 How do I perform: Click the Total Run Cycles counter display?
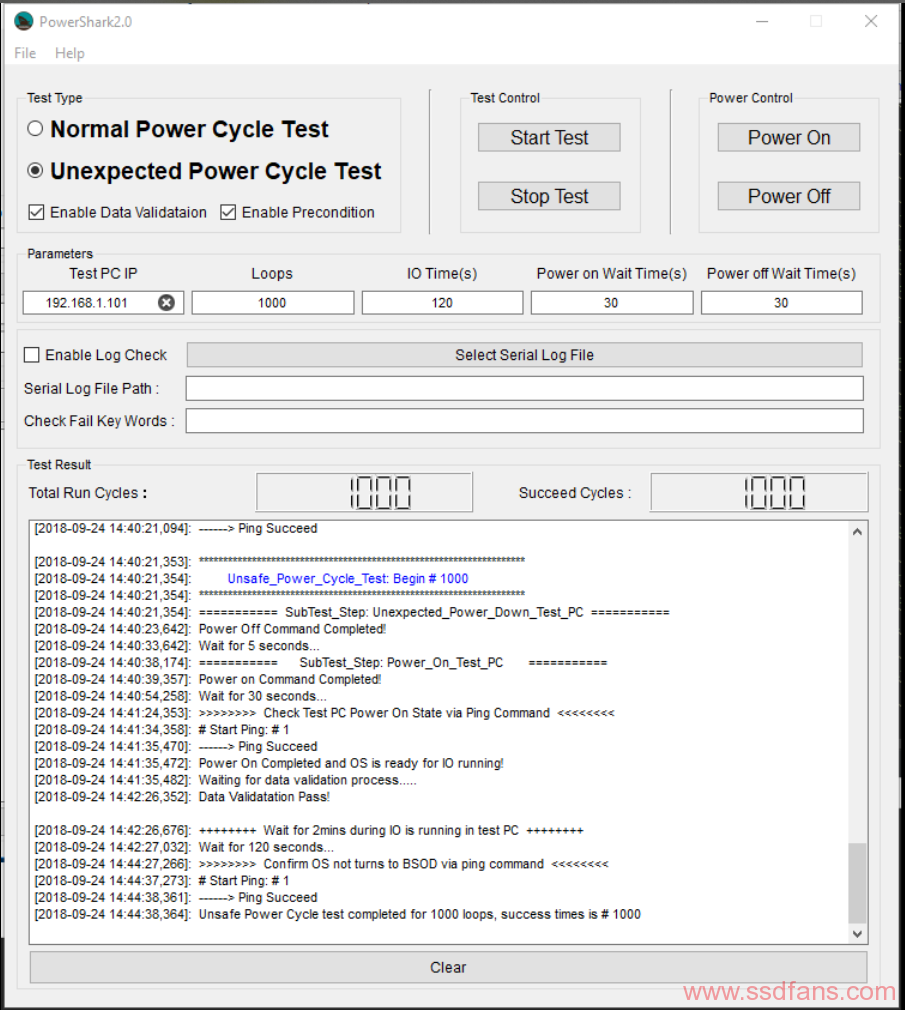pos(365,492)
